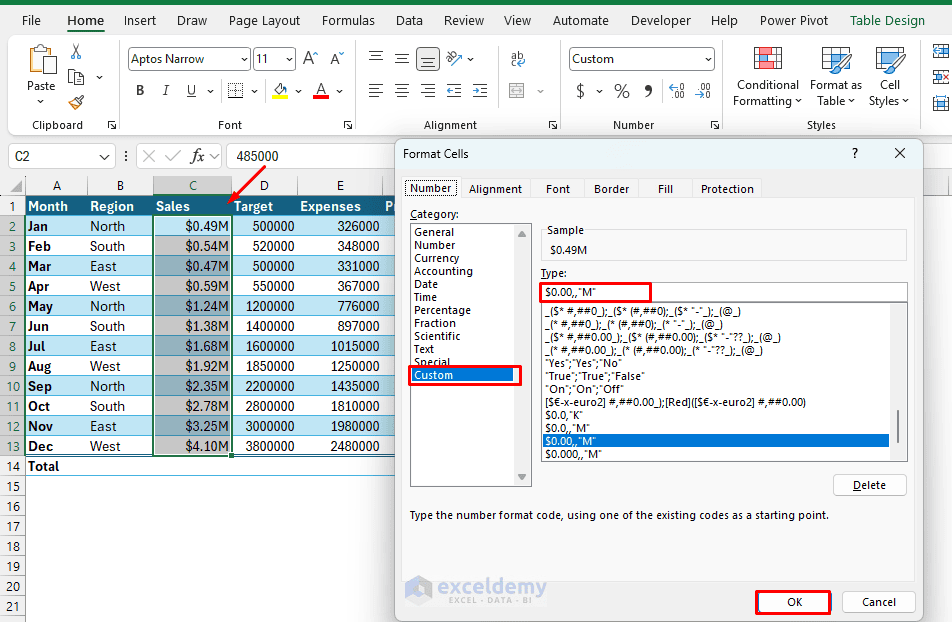
Task: Click Decrease Decimal icon
Action: (x=704, y=91)
